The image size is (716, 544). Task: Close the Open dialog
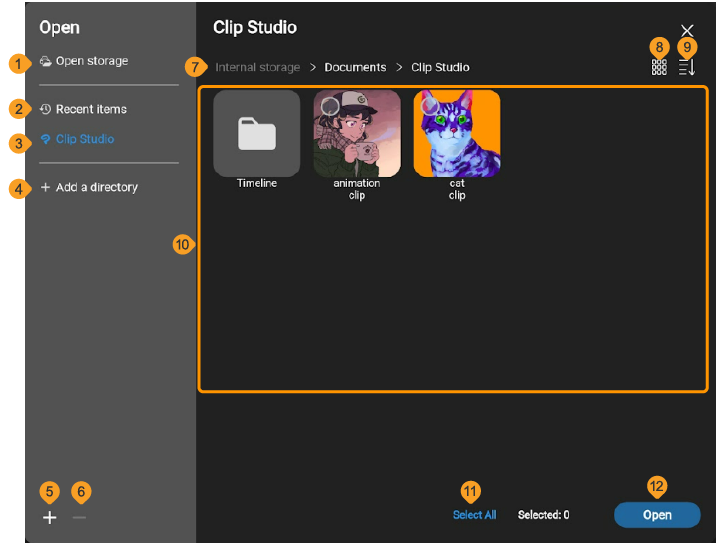(687, 31)
